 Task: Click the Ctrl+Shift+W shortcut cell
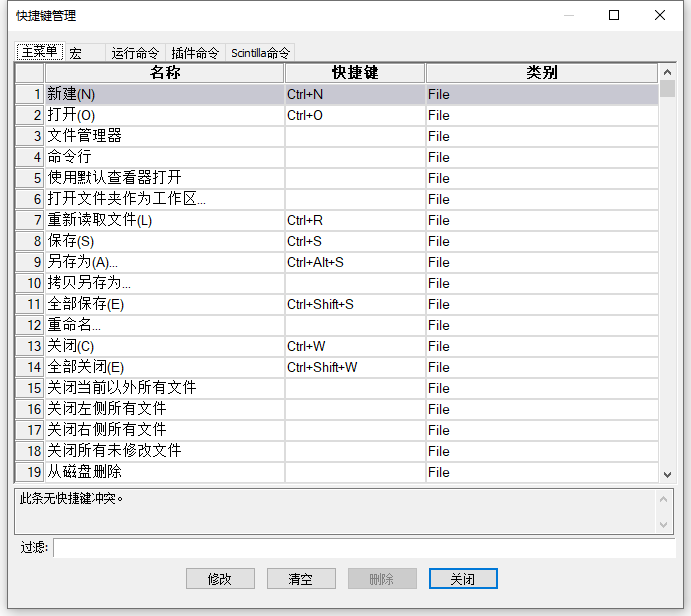pos(355,367)
